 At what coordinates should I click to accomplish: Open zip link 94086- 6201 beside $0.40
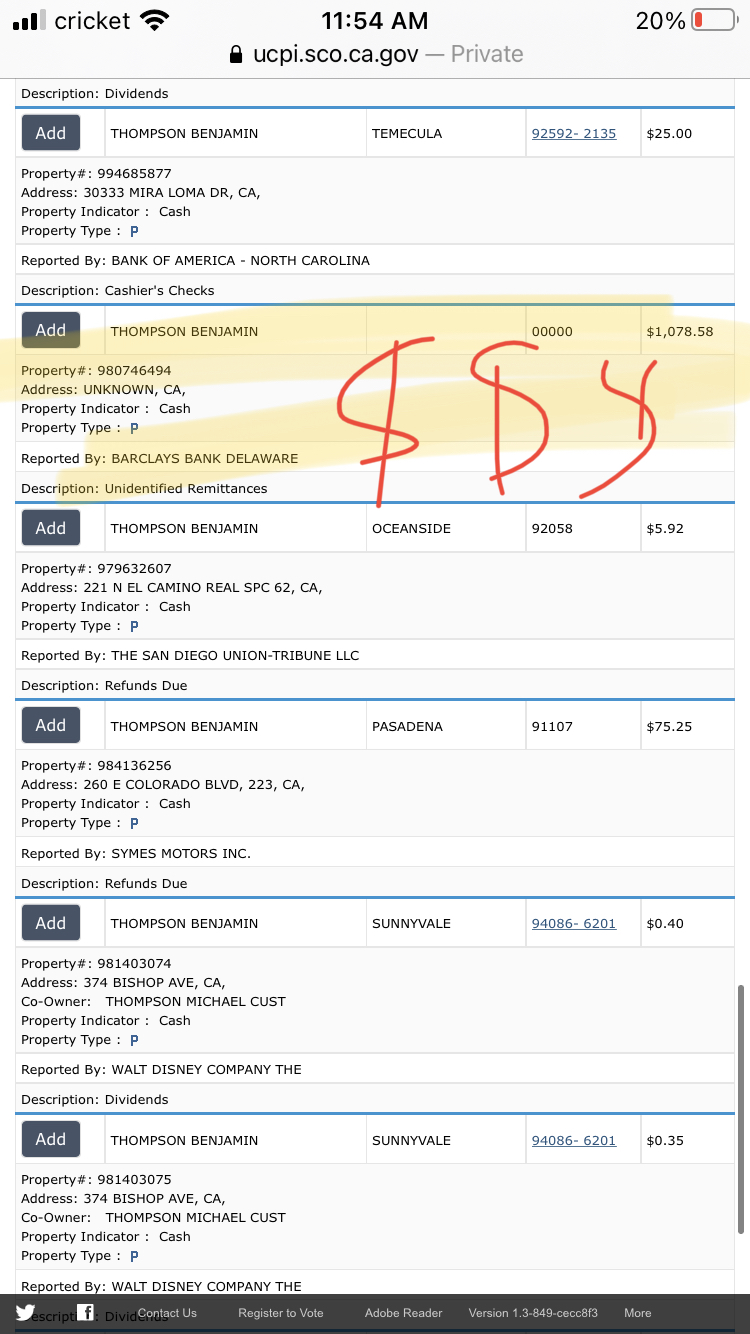574,923
